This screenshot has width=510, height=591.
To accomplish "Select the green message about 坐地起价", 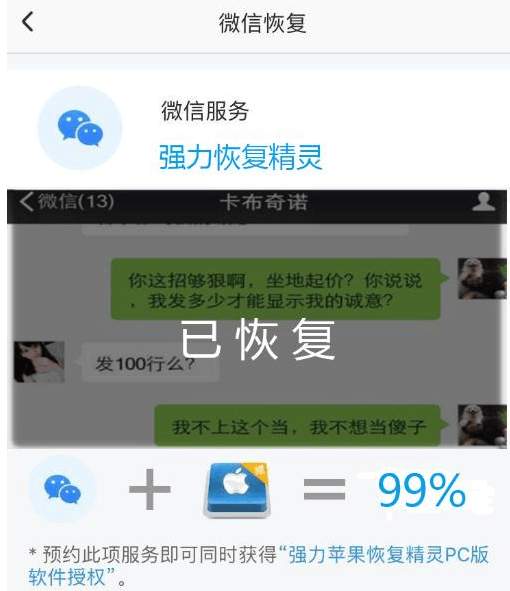I will click(276, 289).
